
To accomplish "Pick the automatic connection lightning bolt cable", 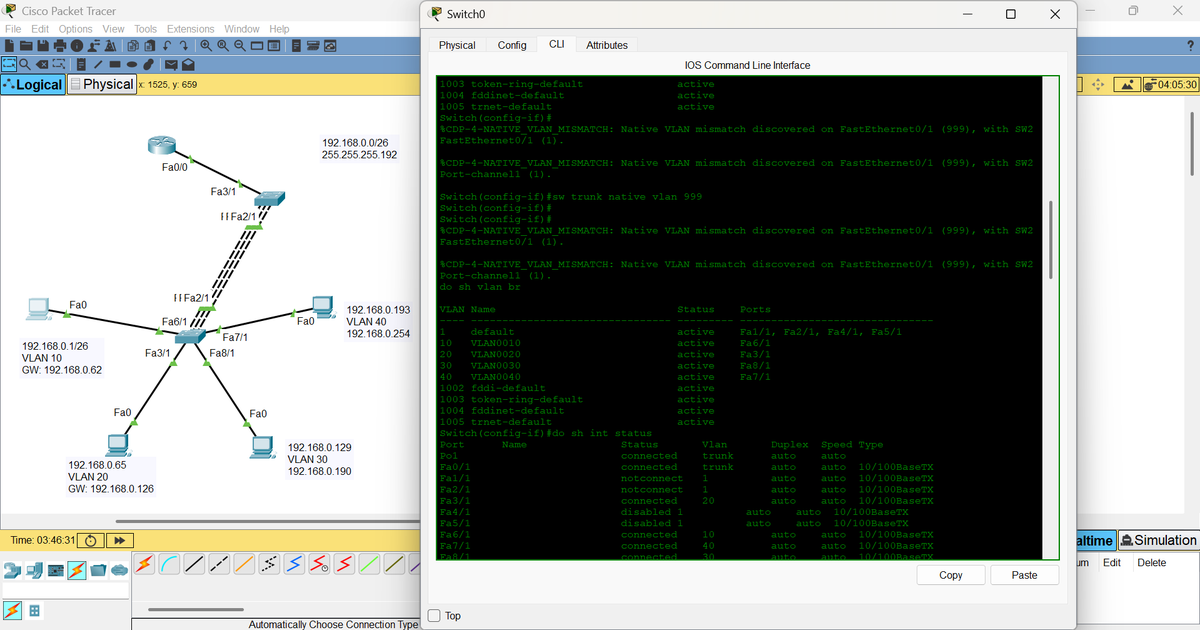I will click(144, 564).
